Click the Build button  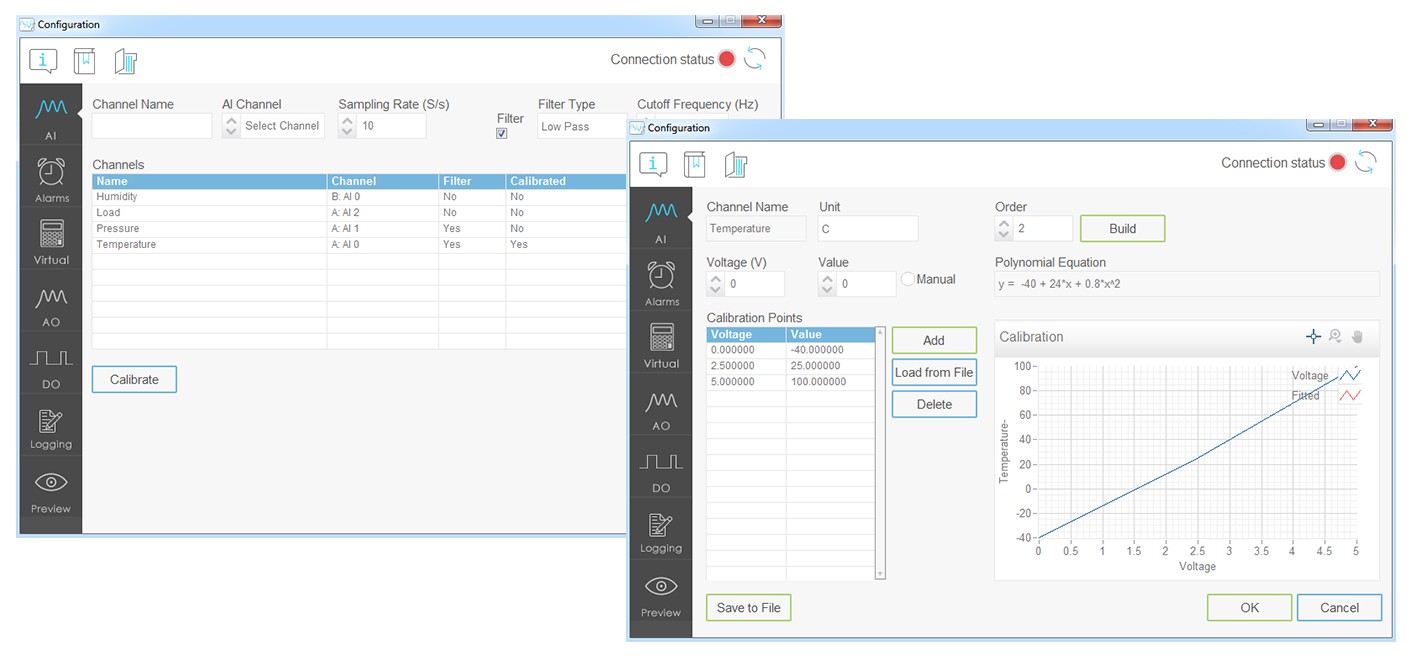(1122, 229)
